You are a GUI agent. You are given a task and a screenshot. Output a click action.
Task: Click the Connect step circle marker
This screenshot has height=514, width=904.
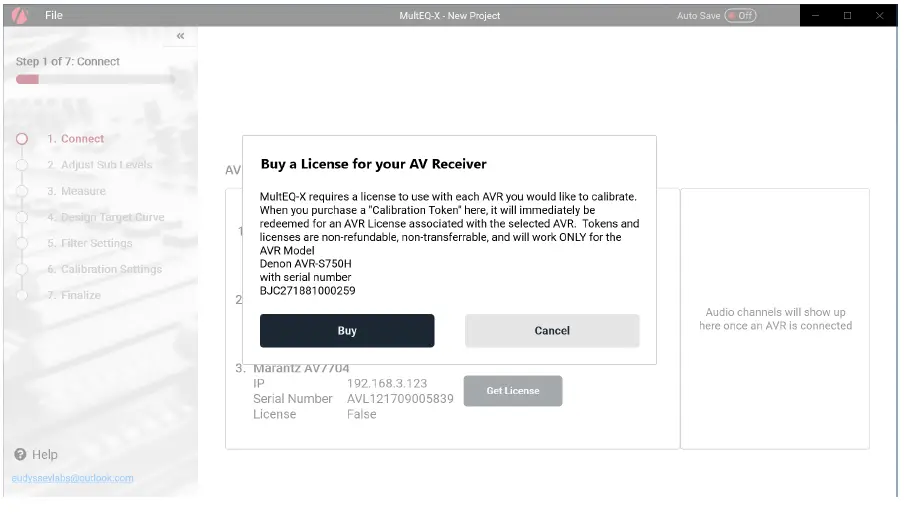(x=22, y=139)
